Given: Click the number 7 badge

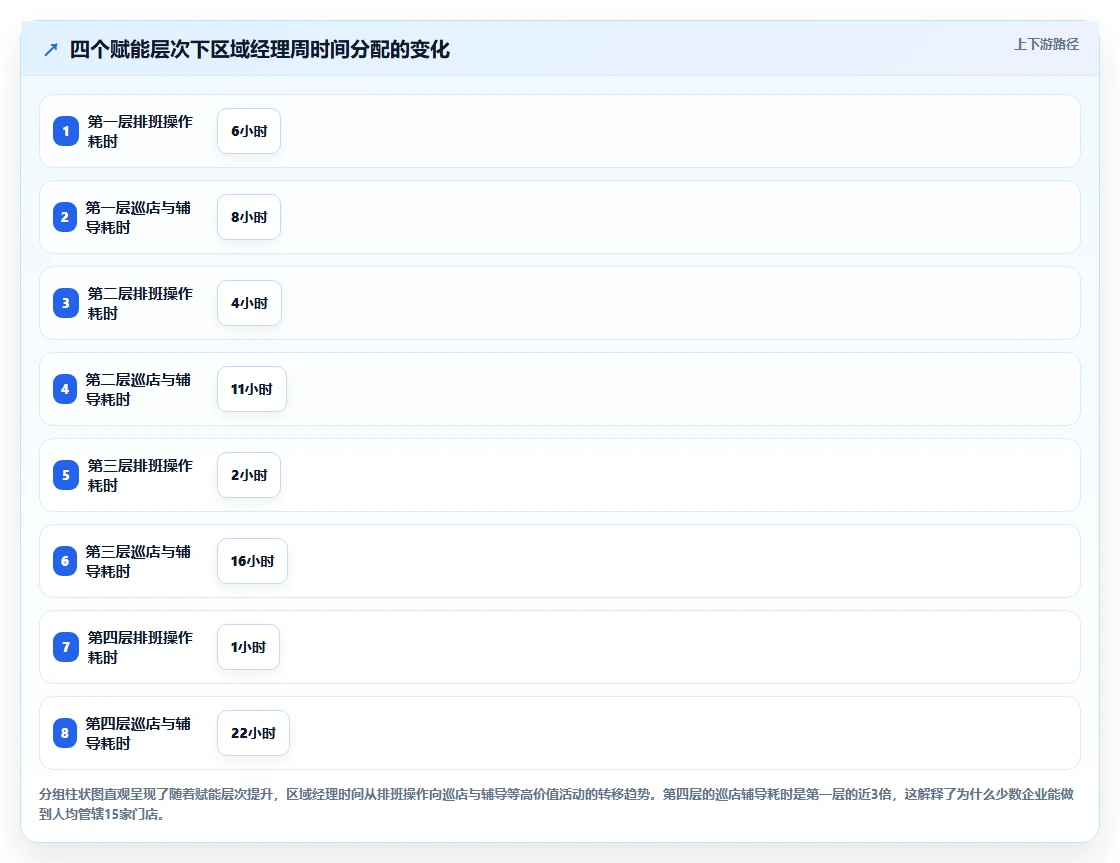Looking at the screenshot, I should click(x=66, y=647).
